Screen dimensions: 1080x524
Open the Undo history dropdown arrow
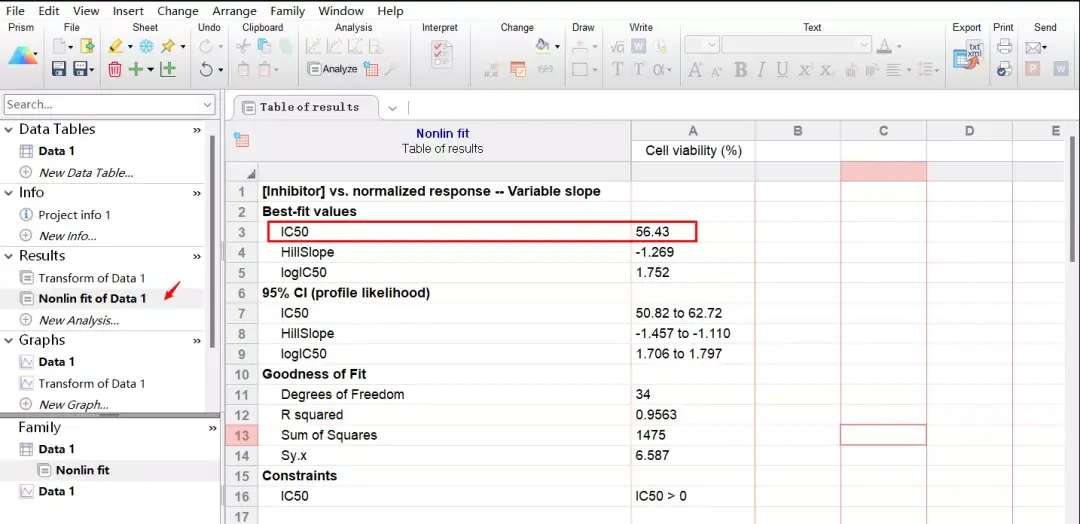[x=220, y=69]
